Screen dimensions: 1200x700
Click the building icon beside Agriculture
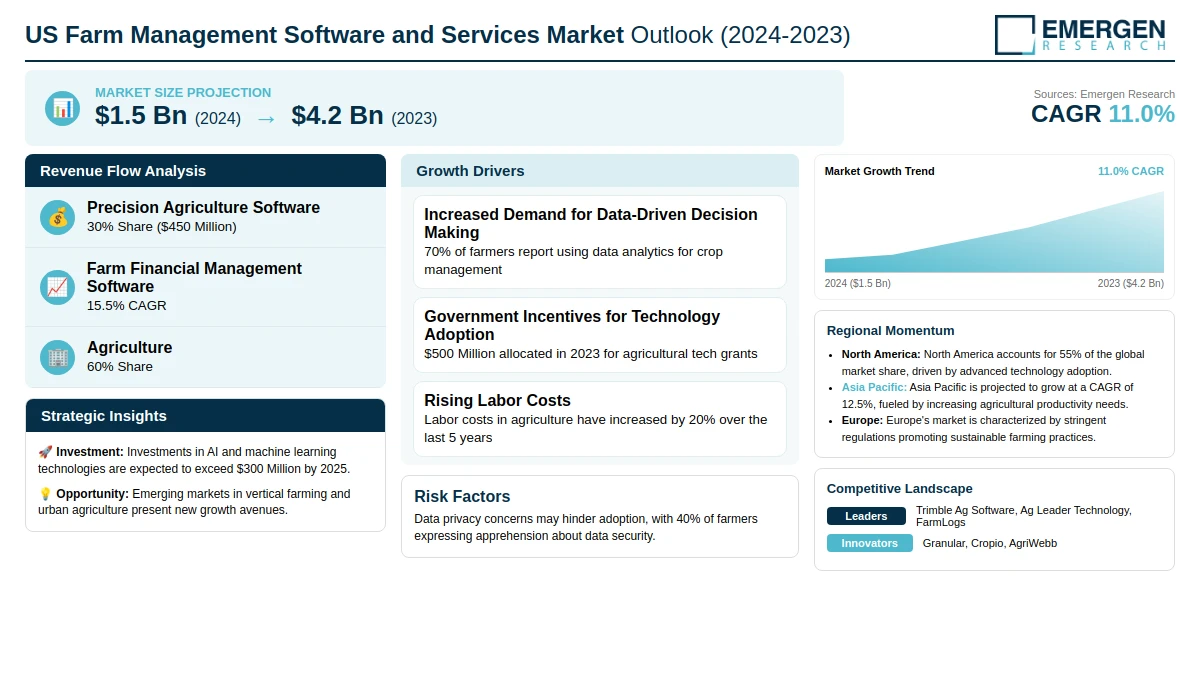(58, 357)
